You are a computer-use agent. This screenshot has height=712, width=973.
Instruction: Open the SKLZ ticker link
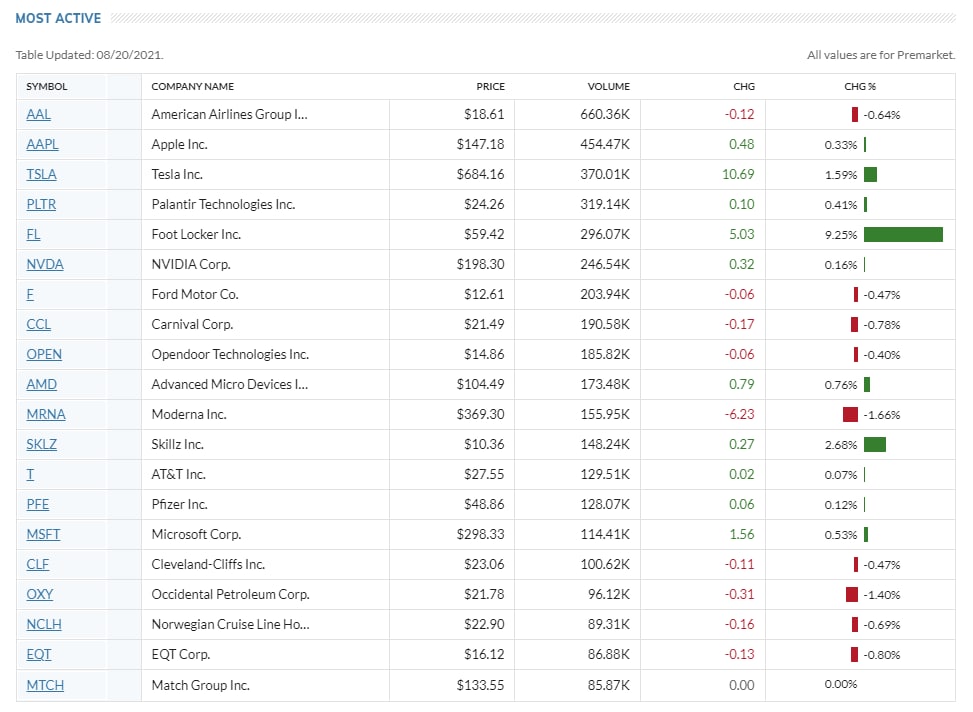42,444
